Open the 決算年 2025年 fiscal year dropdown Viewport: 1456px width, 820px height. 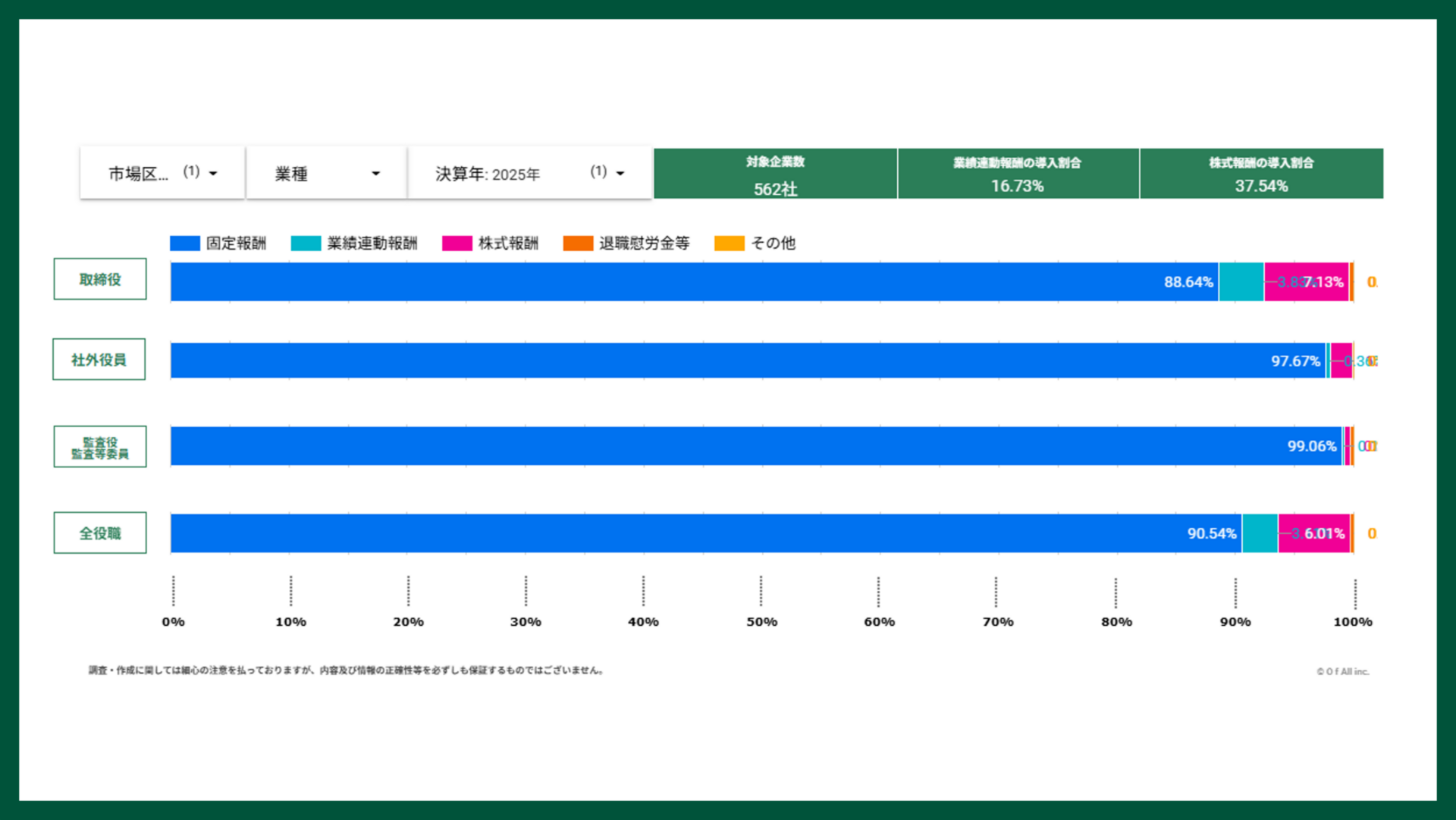[x=529, y=174]
